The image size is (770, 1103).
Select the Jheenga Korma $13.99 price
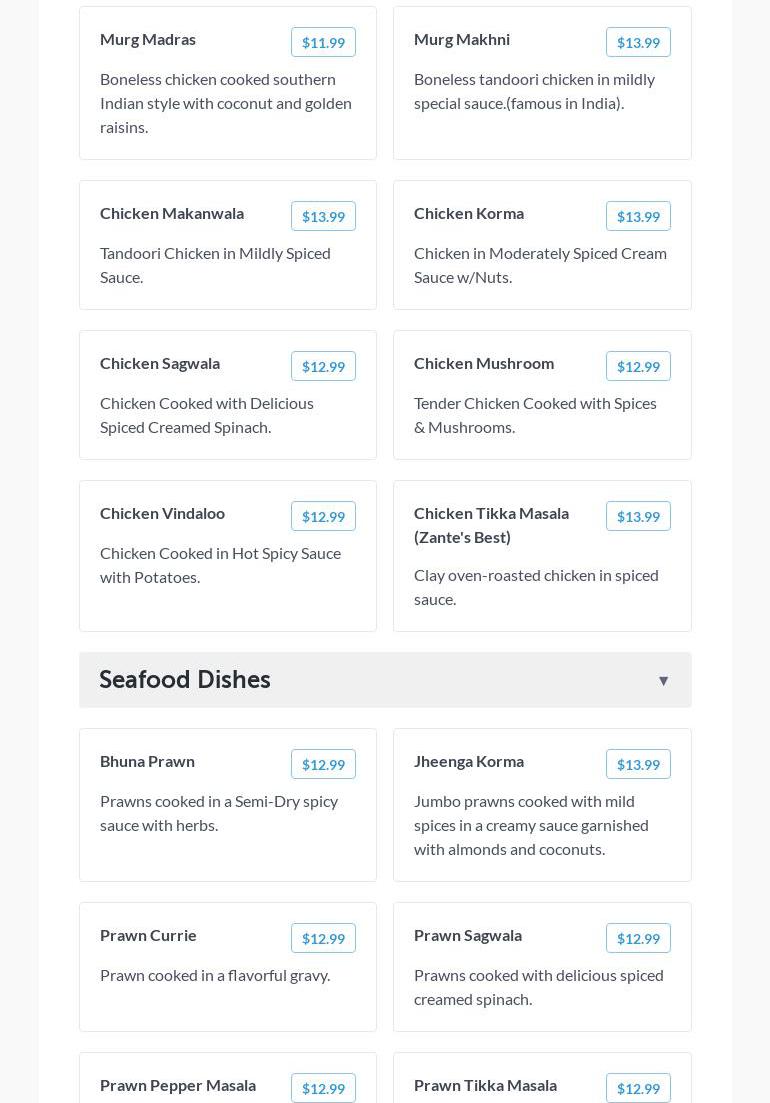coord(638,764)
